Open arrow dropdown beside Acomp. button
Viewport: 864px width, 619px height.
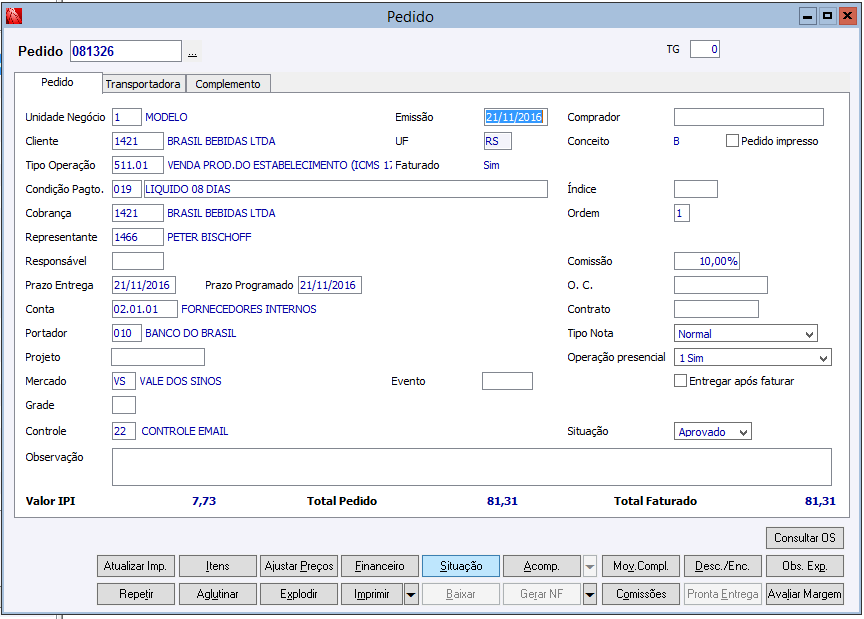pyautogui.click(x=590, y=566)
